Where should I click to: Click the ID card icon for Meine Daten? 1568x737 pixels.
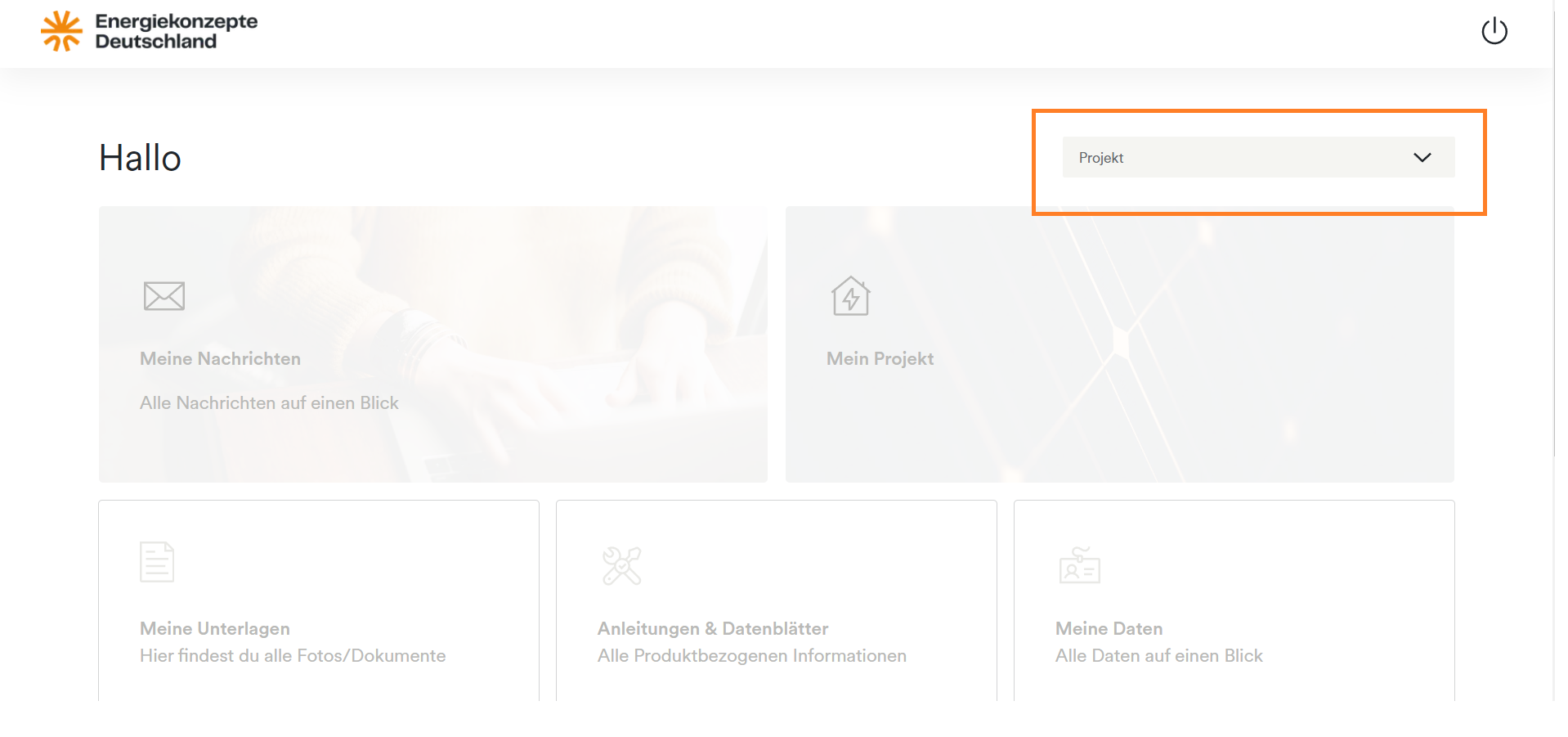(x=1080, y=564)
